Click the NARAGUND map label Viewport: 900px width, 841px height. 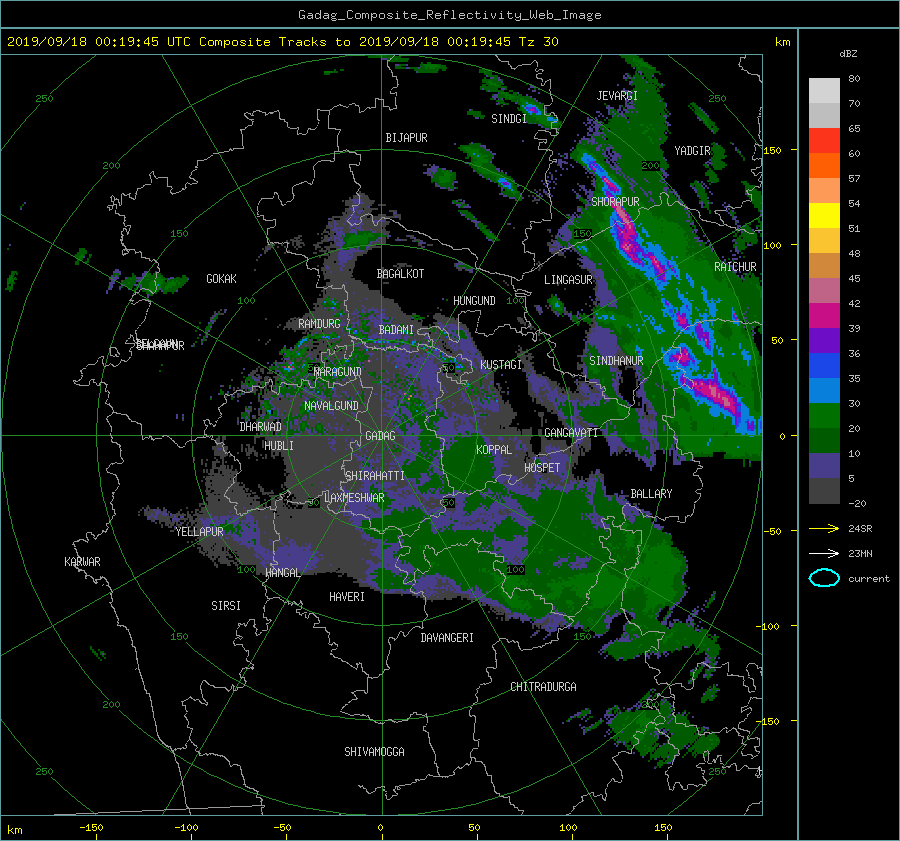(x=338, y=371)
